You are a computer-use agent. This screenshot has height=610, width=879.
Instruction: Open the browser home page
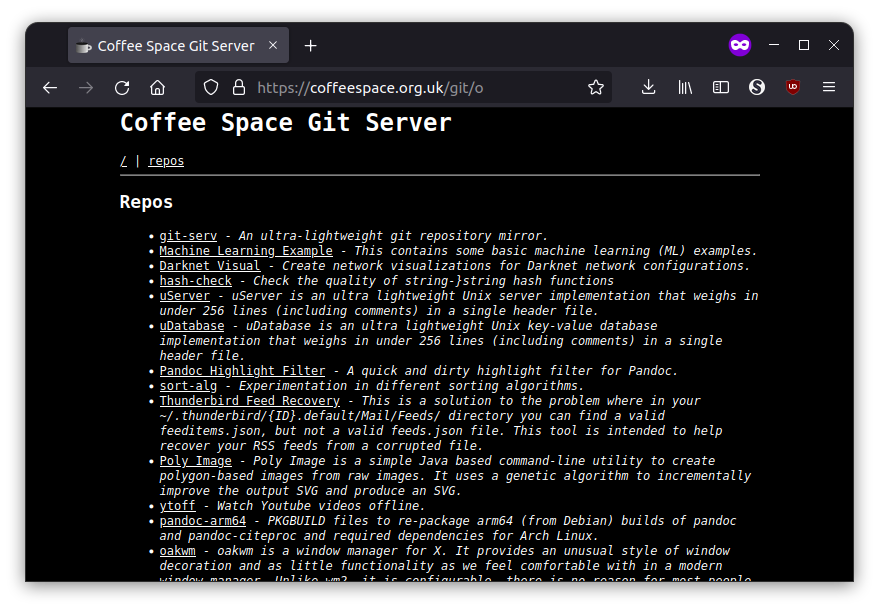coord(158,87)
